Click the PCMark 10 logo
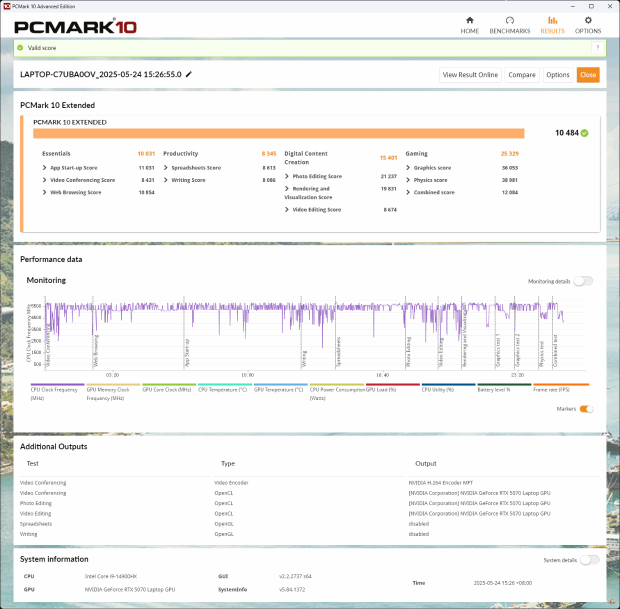This screenshot has width=620, height=609. click(x=75, y=26)
